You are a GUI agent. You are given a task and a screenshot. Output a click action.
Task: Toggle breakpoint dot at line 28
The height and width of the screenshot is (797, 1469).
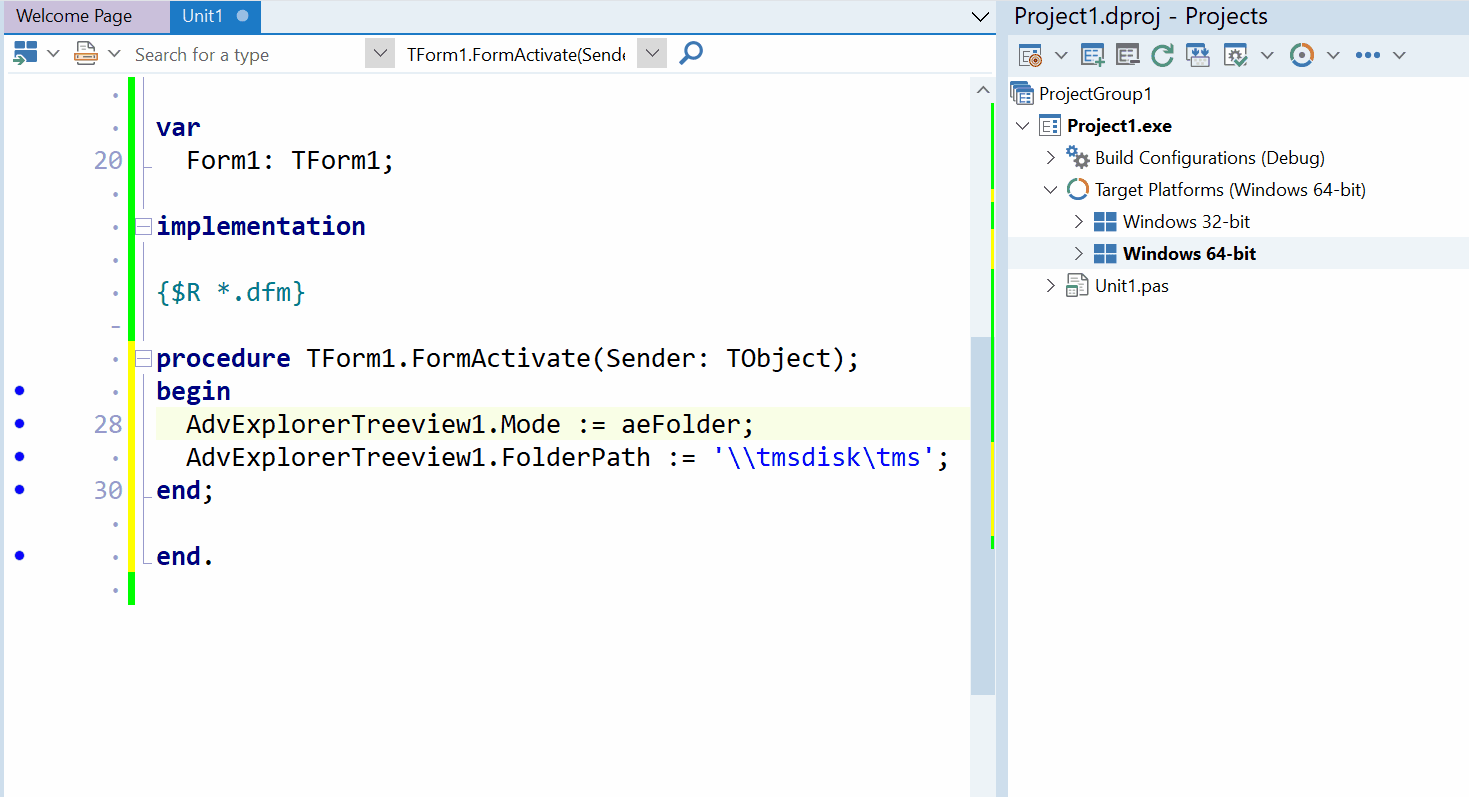[19, 423]
